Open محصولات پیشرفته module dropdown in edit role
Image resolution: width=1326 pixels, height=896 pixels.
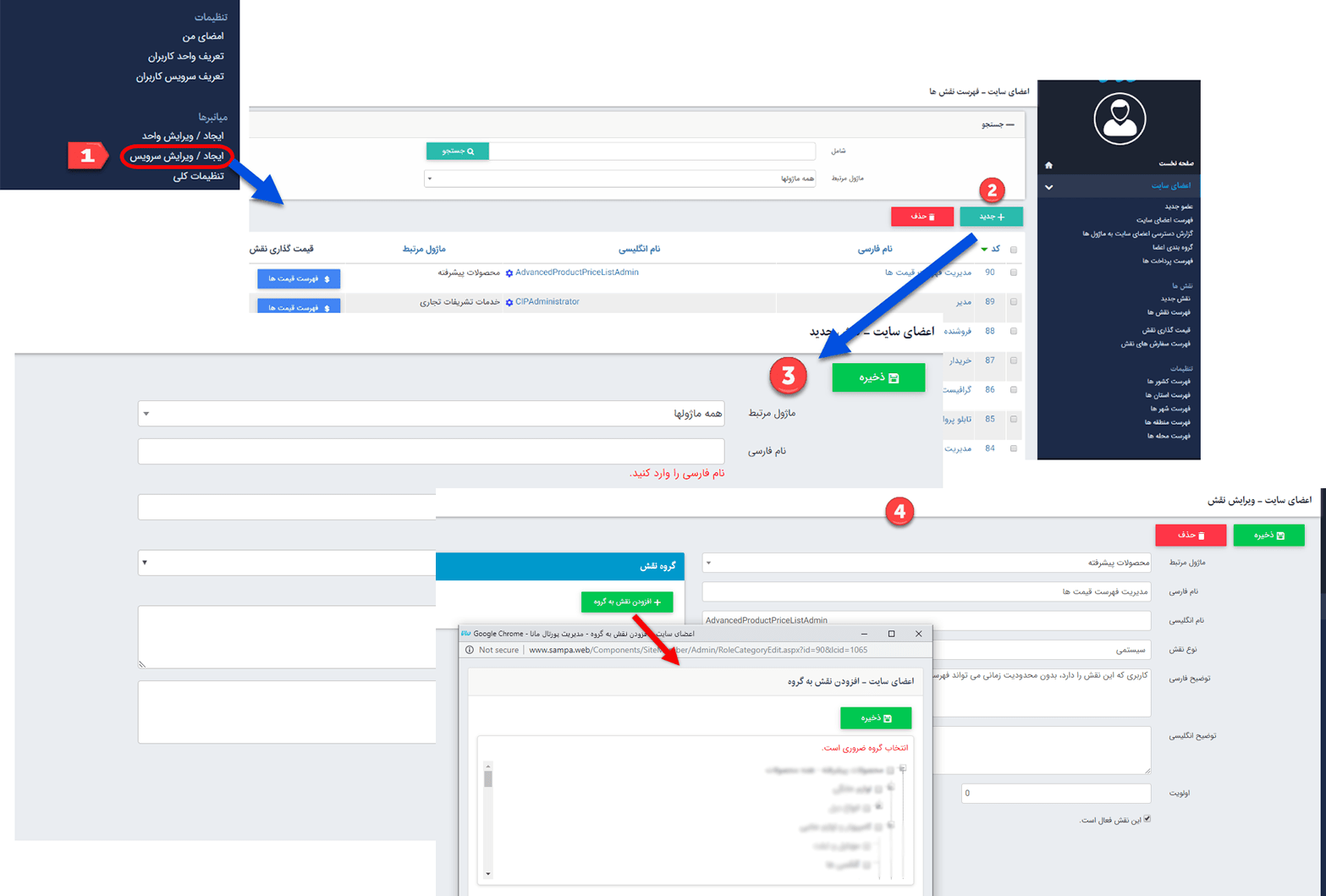click(x=927, y=563)
